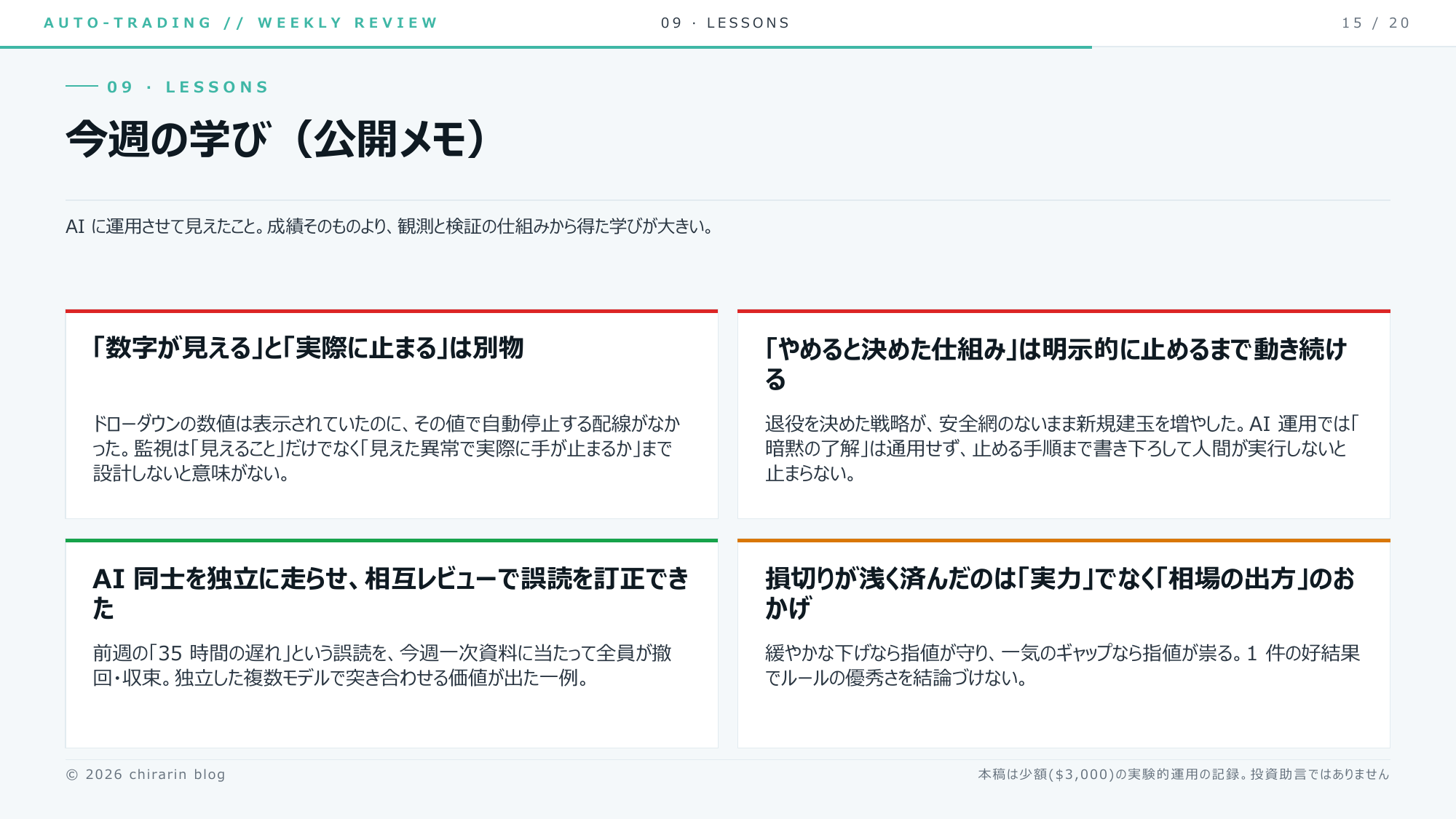Click the card heading「やめると決めた仕組み」は明示的に止めるまで動き続ける
The image size is (1456, 819).
pos(1056,364)
